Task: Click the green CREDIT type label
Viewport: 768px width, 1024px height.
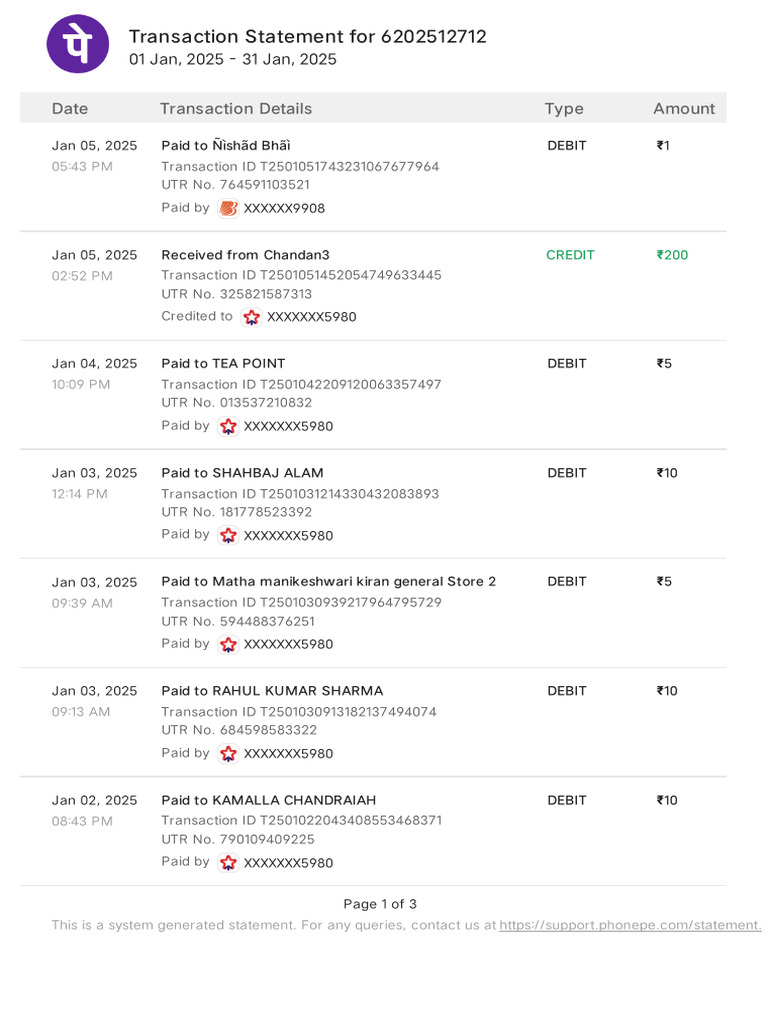Action: coord(570,255)
